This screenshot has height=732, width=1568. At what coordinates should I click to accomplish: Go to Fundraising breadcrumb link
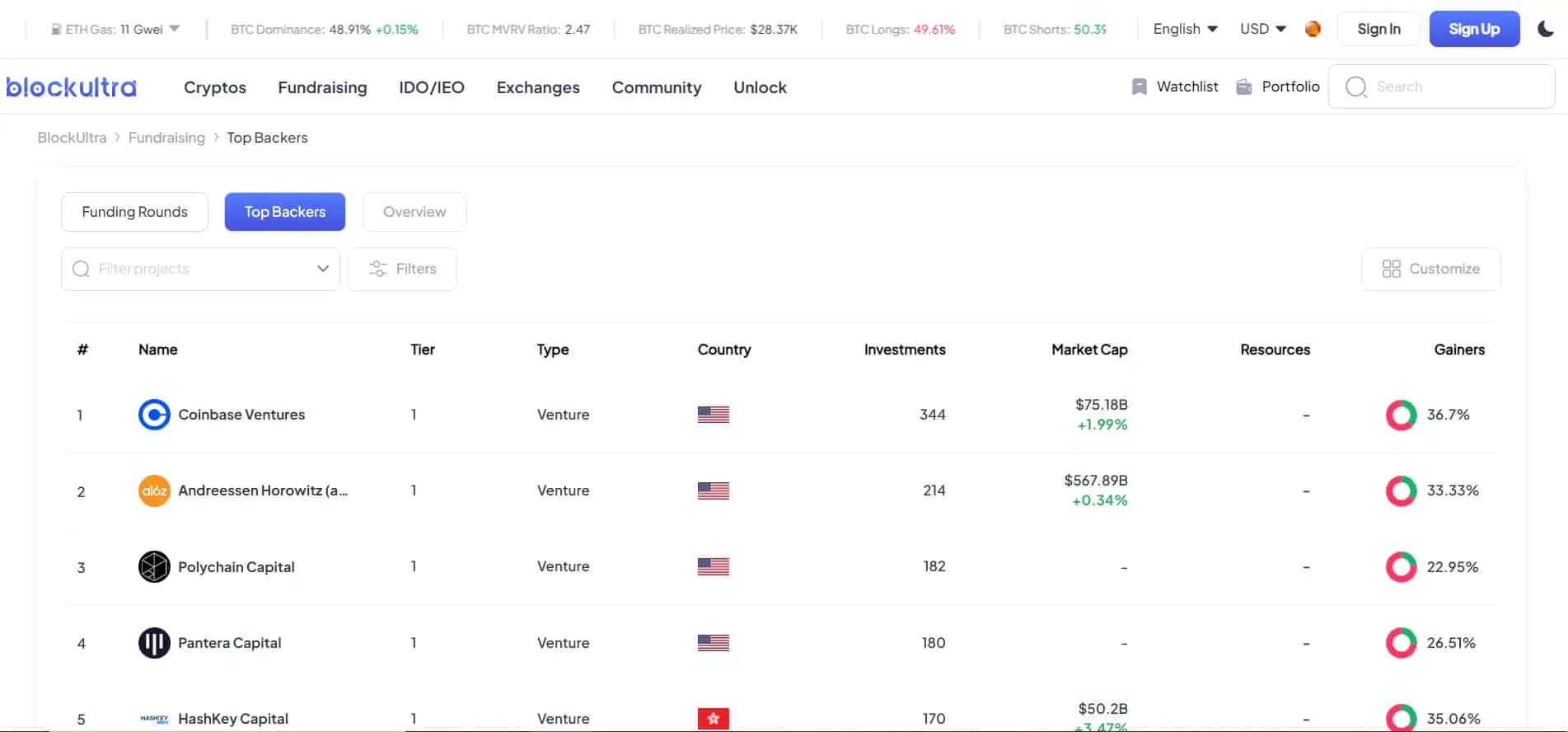[166, 138]
